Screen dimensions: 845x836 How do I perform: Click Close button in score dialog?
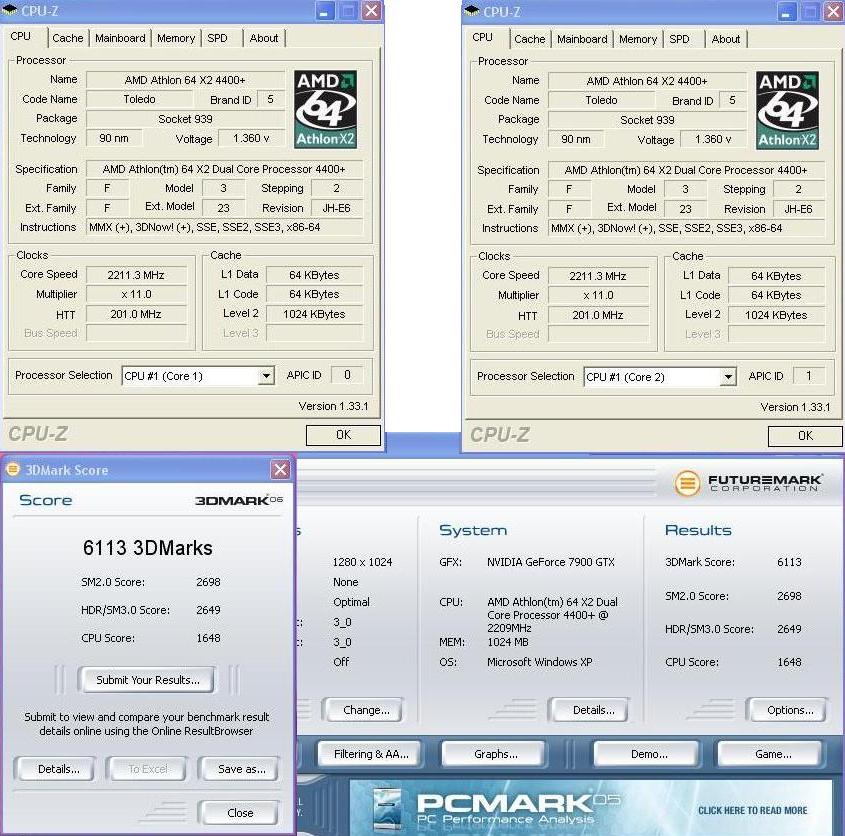point(240,813)
